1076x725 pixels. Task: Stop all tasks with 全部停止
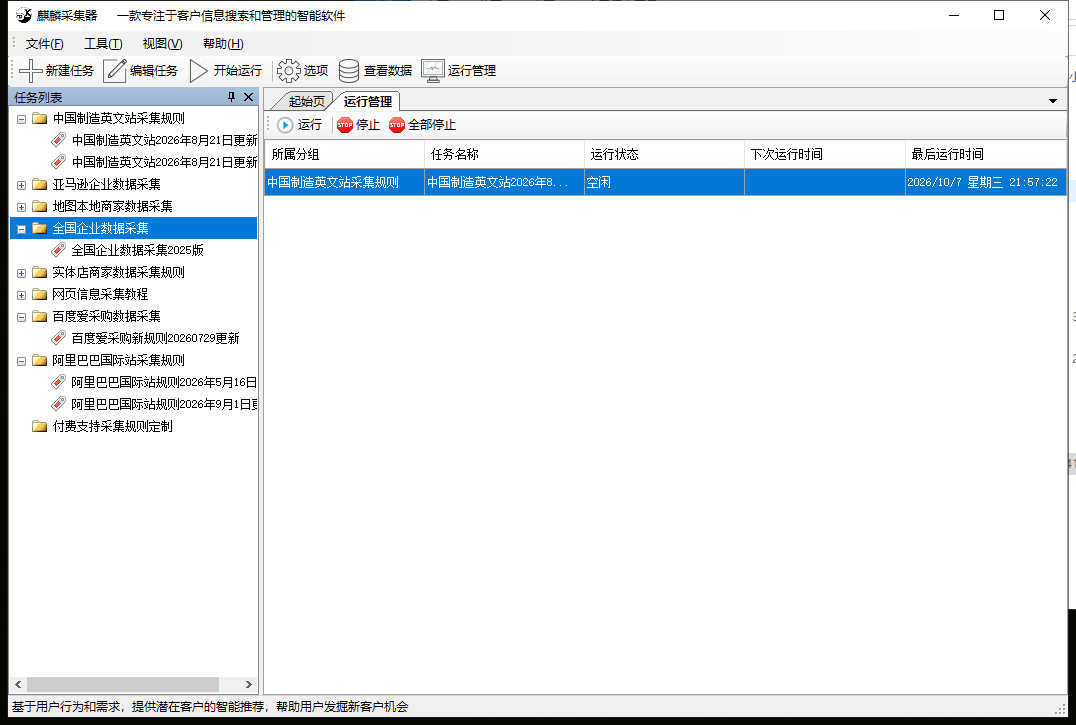(422, 125)
